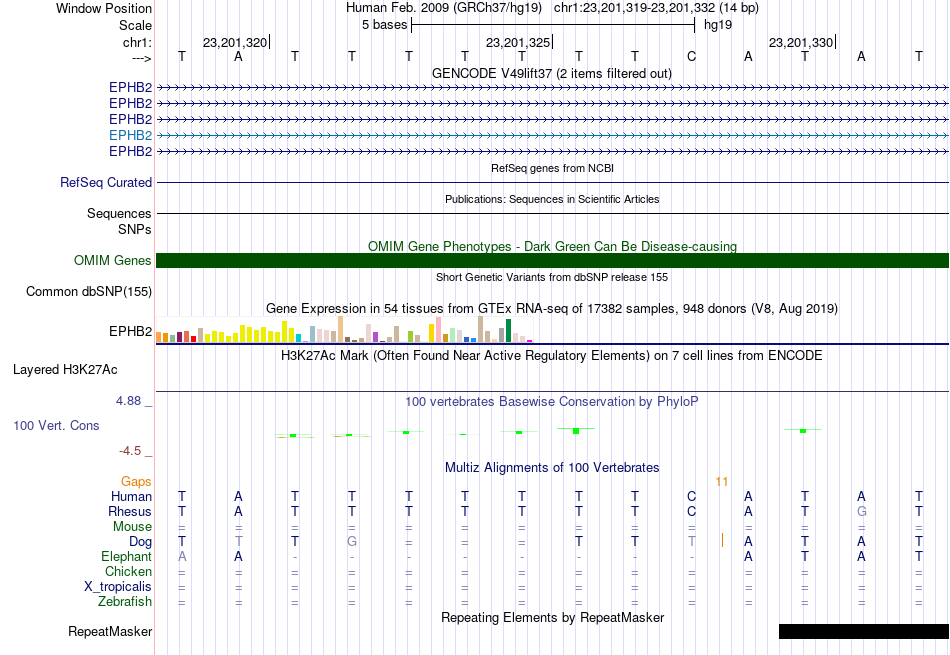The image size is (950, 655).
Task: Click the 5 bases scale bar
Action: (x=553, y=25)
